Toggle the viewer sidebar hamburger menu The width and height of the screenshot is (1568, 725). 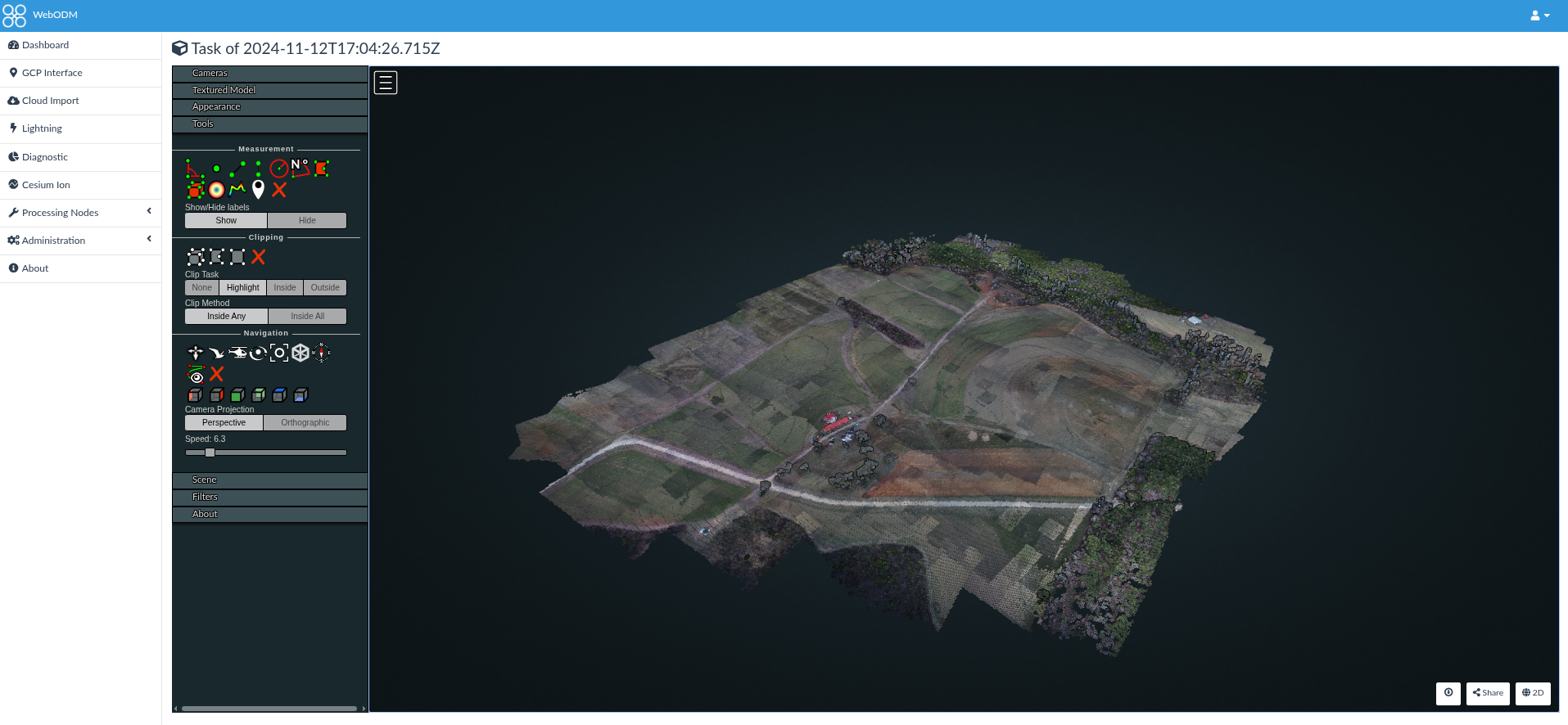tap(386, 83)
